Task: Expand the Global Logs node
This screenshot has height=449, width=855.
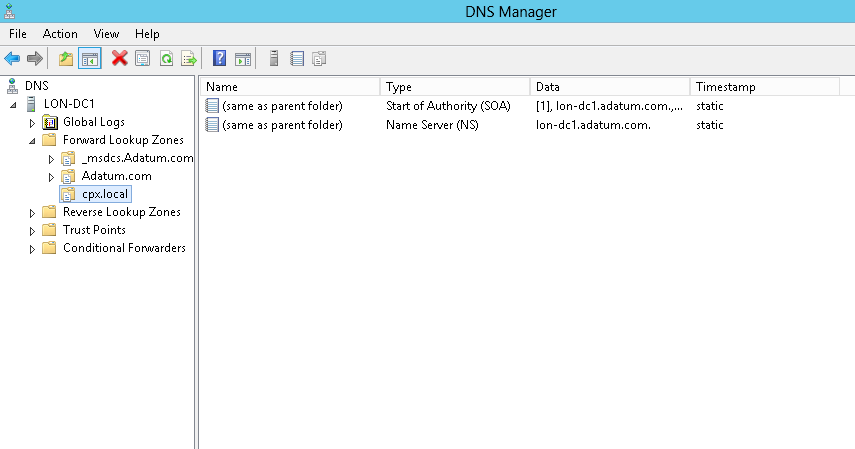Action: click(32, 123)
